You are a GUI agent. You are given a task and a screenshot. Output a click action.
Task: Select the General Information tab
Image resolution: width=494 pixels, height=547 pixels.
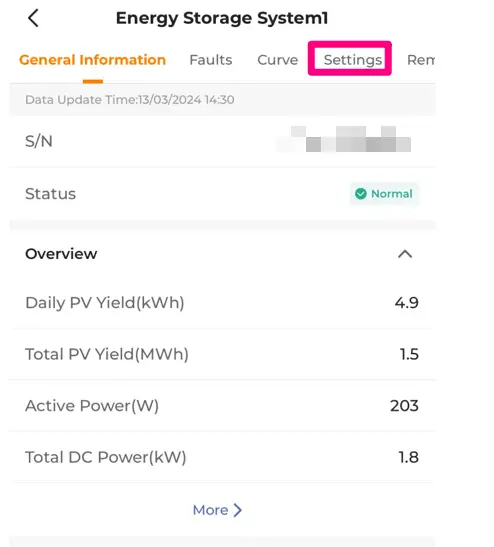[92, 60]
